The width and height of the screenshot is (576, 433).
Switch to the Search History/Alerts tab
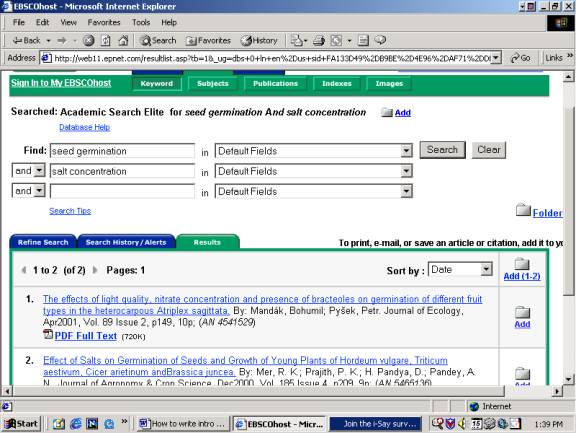pos(126,242)
